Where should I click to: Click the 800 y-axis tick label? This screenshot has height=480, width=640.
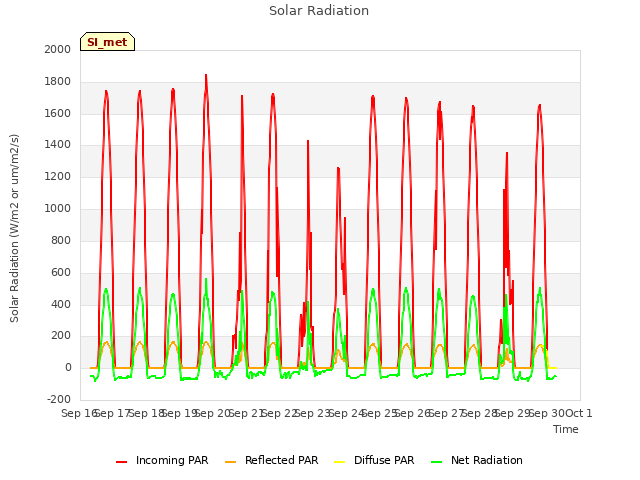coord(61,240)
